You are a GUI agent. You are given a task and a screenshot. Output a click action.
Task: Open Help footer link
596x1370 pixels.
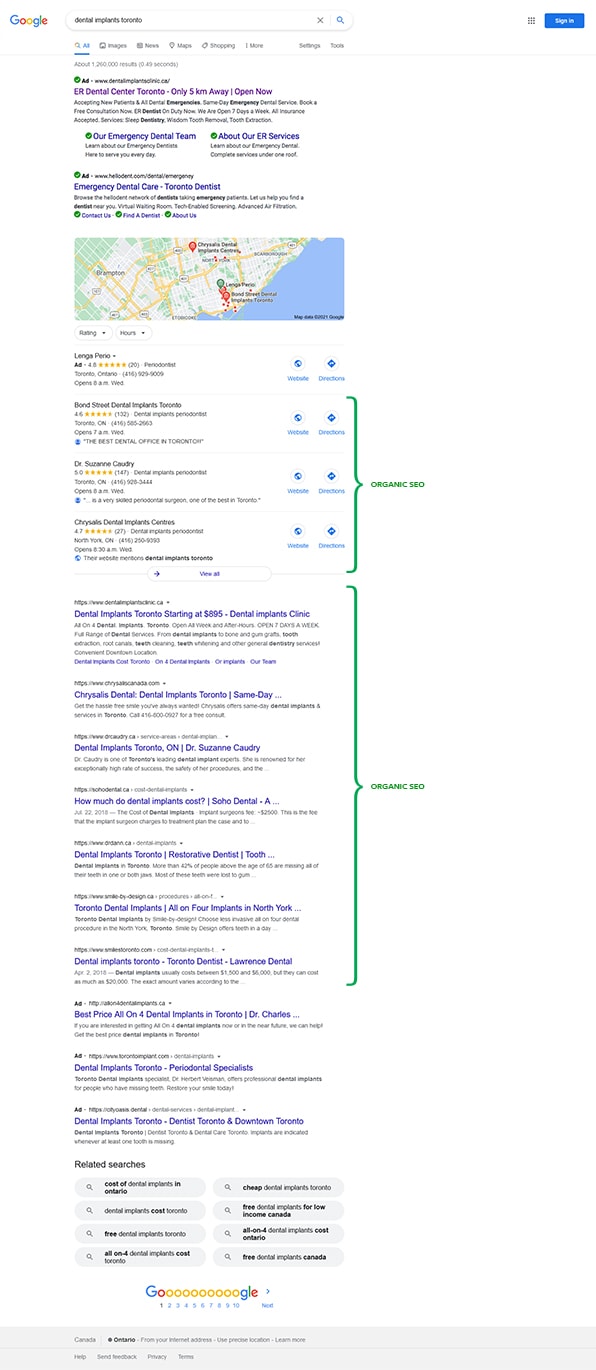[80, 1357]
